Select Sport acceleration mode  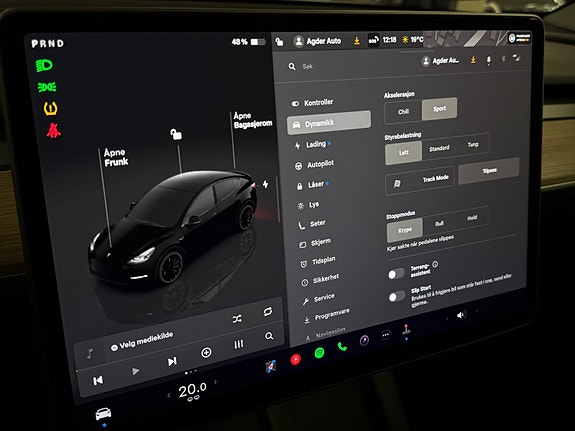[439, 109]
